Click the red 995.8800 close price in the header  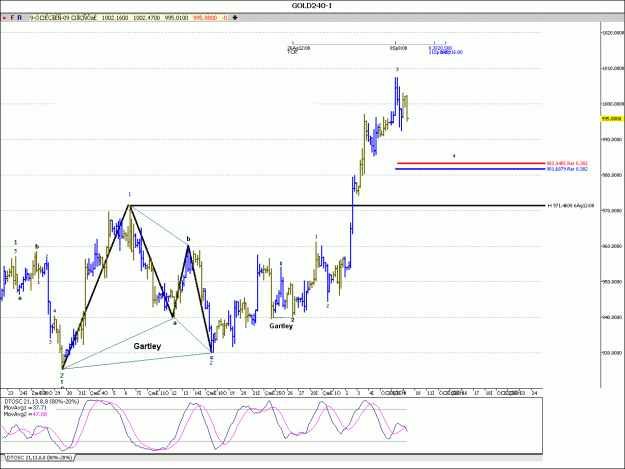click(205, 18)
